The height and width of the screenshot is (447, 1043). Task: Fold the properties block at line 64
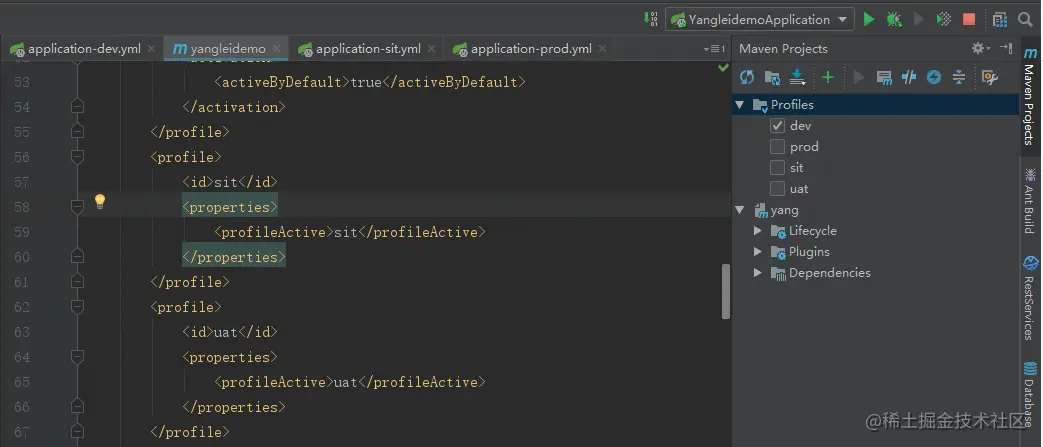click(77, 357)
